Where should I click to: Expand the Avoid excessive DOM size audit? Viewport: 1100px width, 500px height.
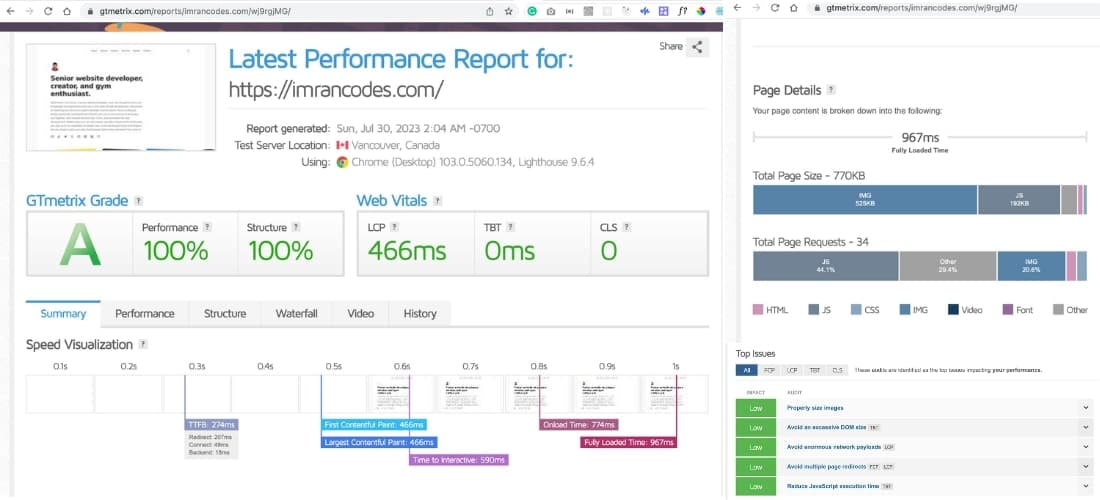(1086, 427)
